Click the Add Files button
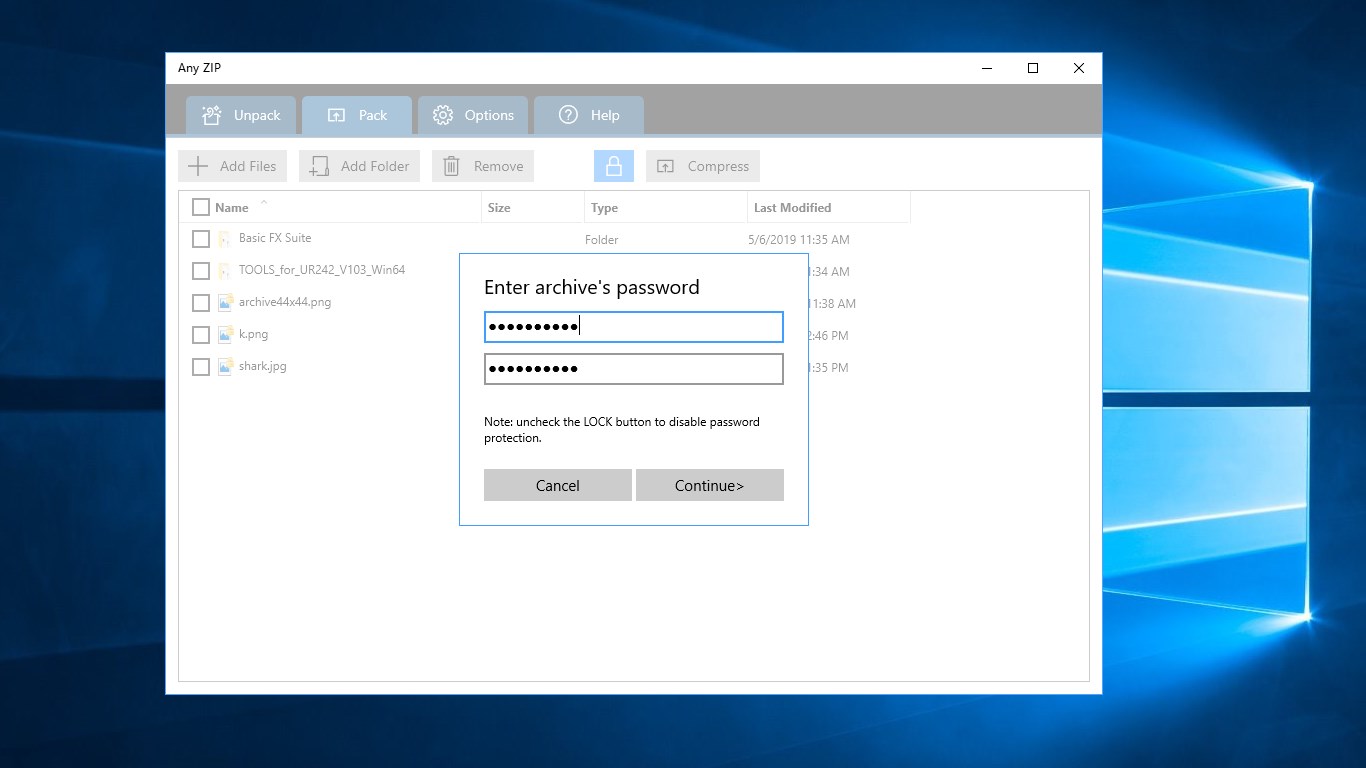 [x=233, y=166]
